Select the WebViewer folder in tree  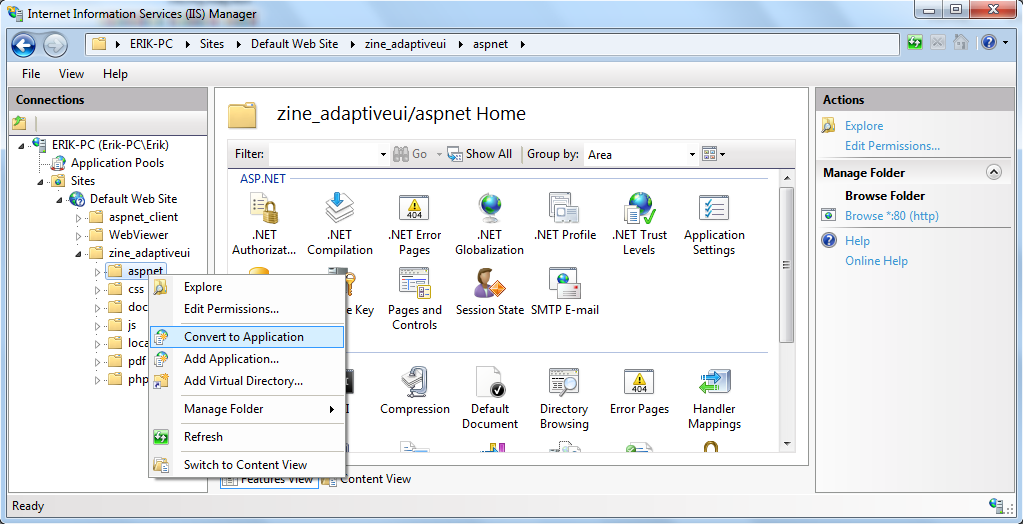pyautogui.click(x=138, y=235)
